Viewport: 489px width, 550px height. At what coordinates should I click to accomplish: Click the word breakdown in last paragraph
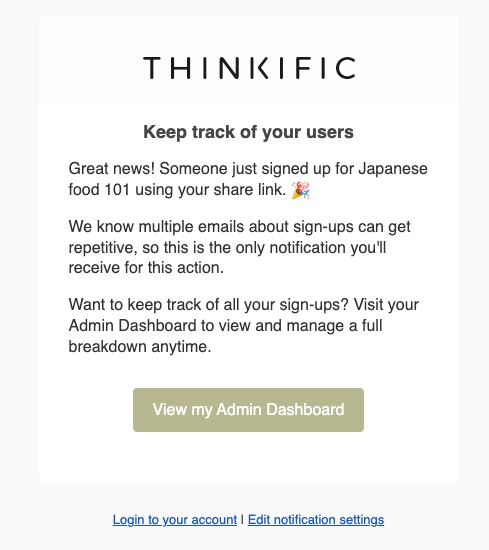pyautogui.click(x=107, y=347)
